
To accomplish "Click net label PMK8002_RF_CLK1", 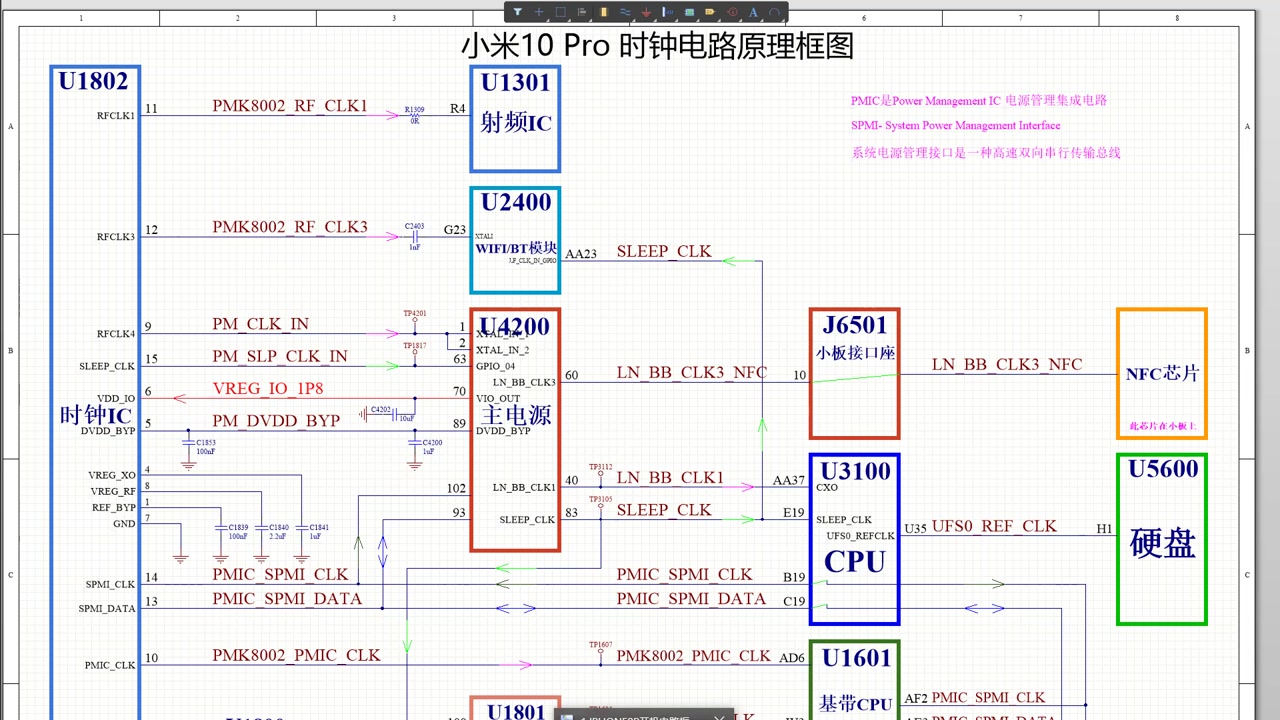I will tap(290, 106).
